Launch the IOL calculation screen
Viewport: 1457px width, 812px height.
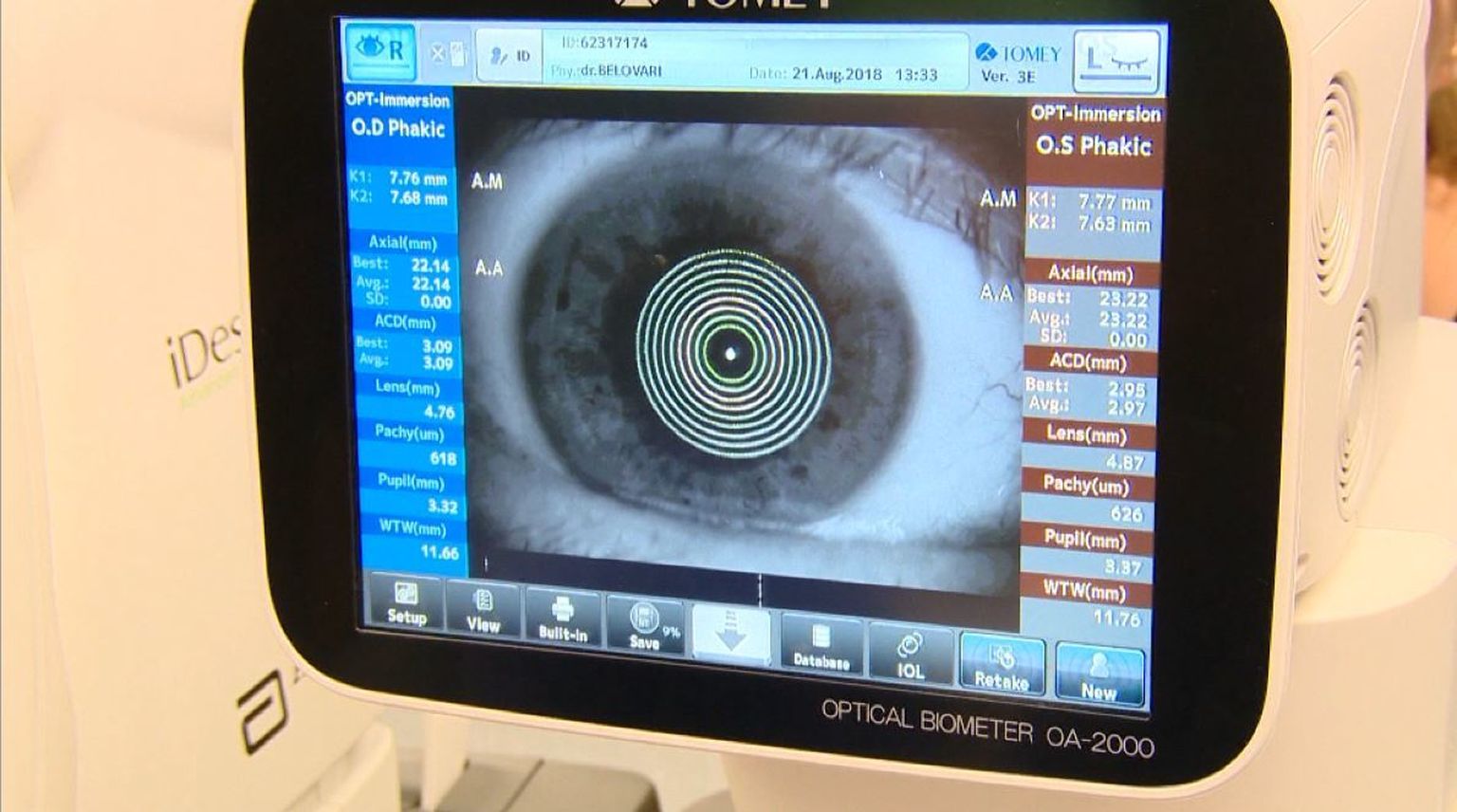(x=910, y=655)
